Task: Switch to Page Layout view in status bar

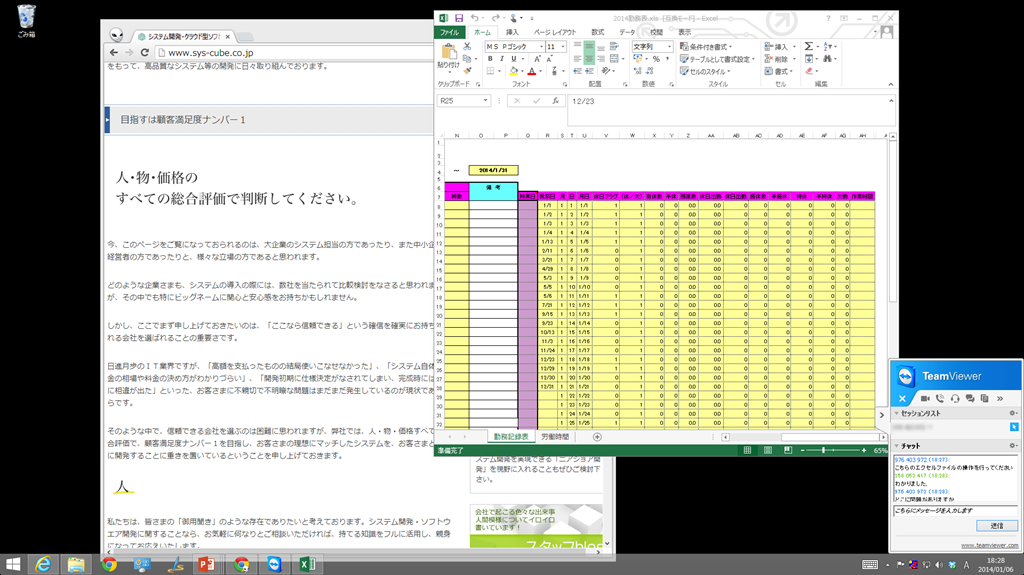Action: click(x=768, y=450)
